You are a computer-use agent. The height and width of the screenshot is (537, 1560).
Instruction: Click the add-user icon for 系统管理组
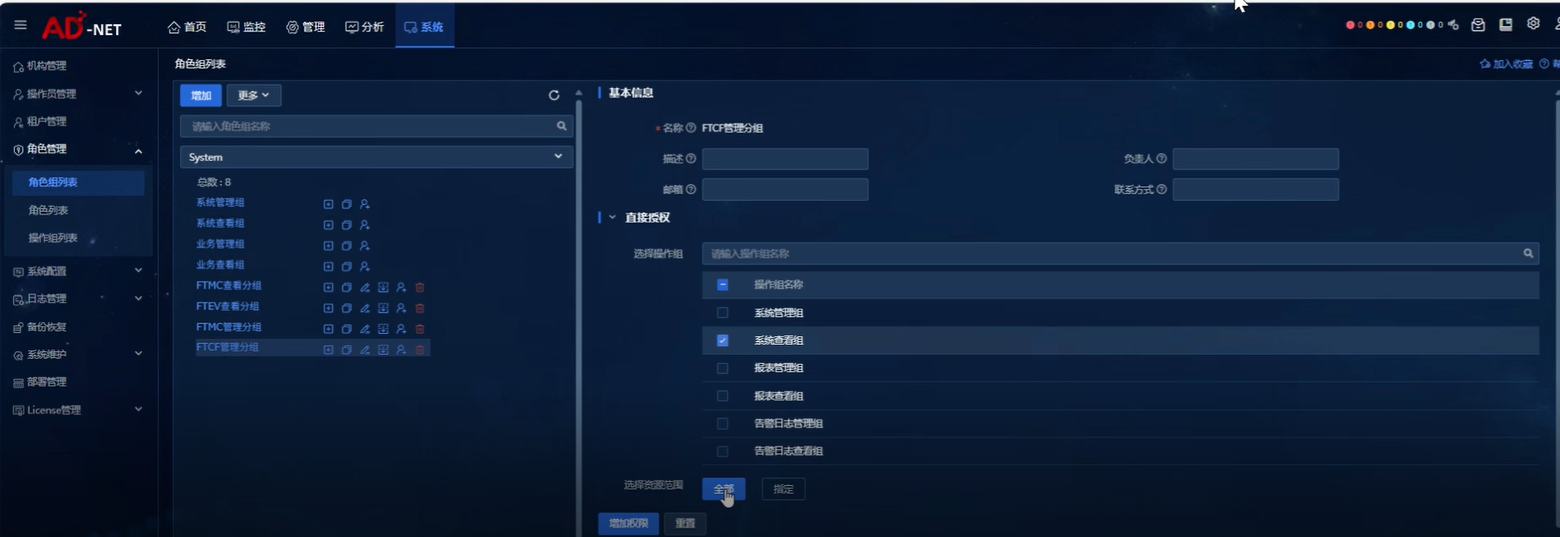(x=365, y=204)
